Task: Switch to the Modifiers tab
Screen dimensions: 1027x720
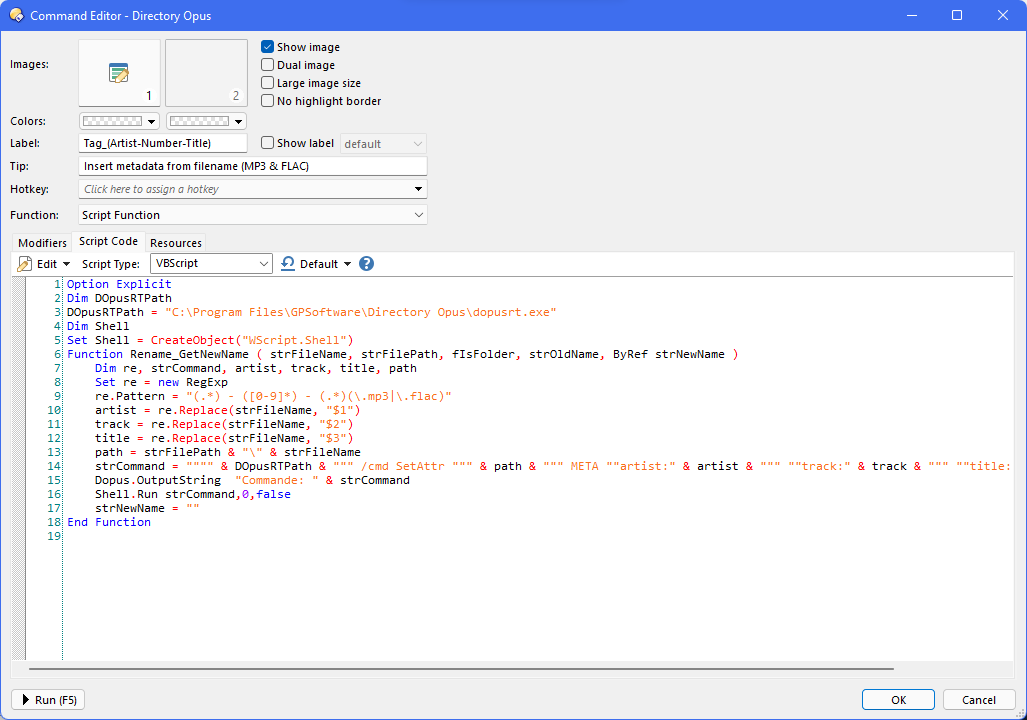Action: [x=43, y=243]
